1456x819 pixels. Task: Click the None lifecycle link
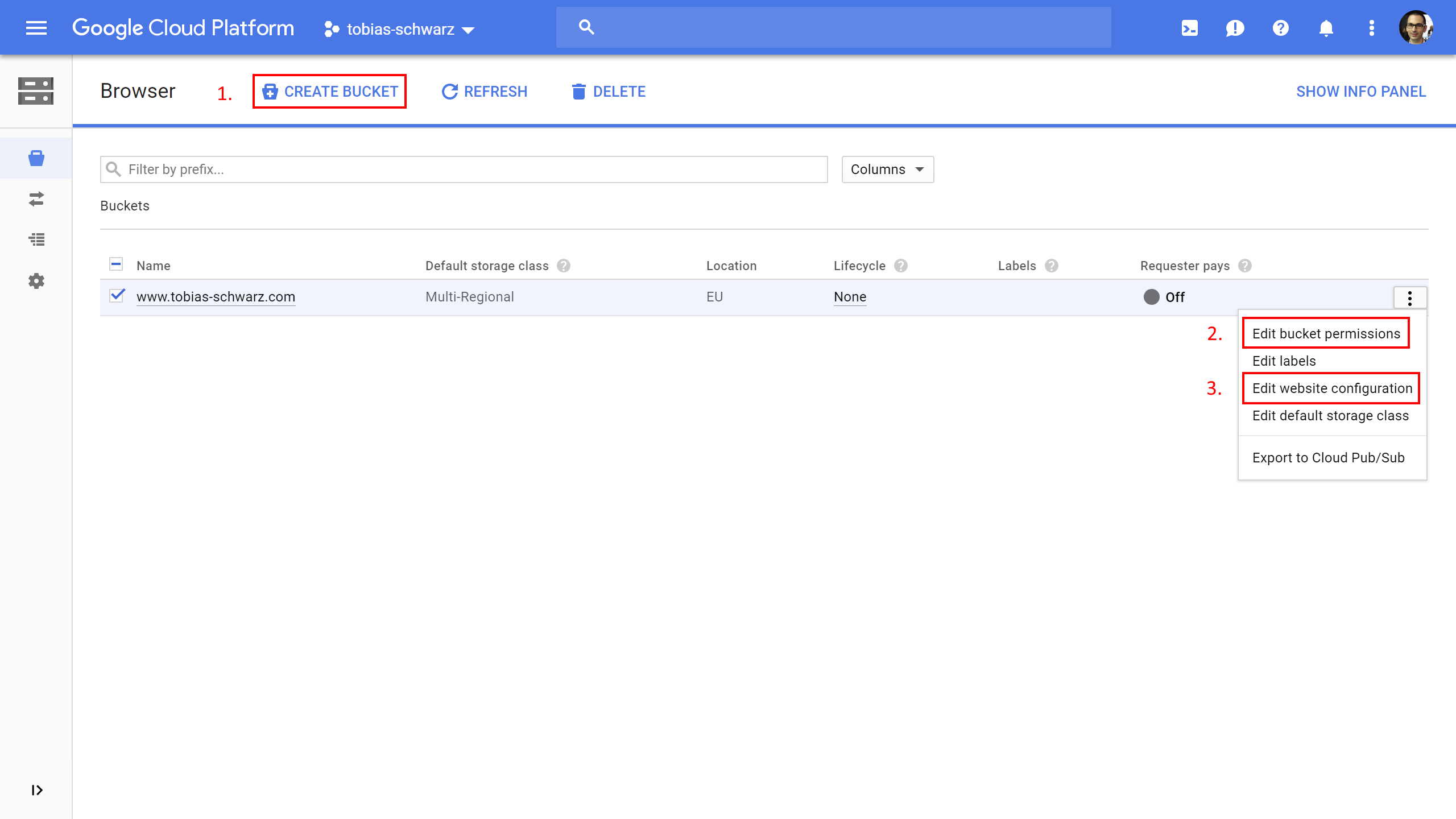[850, 297]
